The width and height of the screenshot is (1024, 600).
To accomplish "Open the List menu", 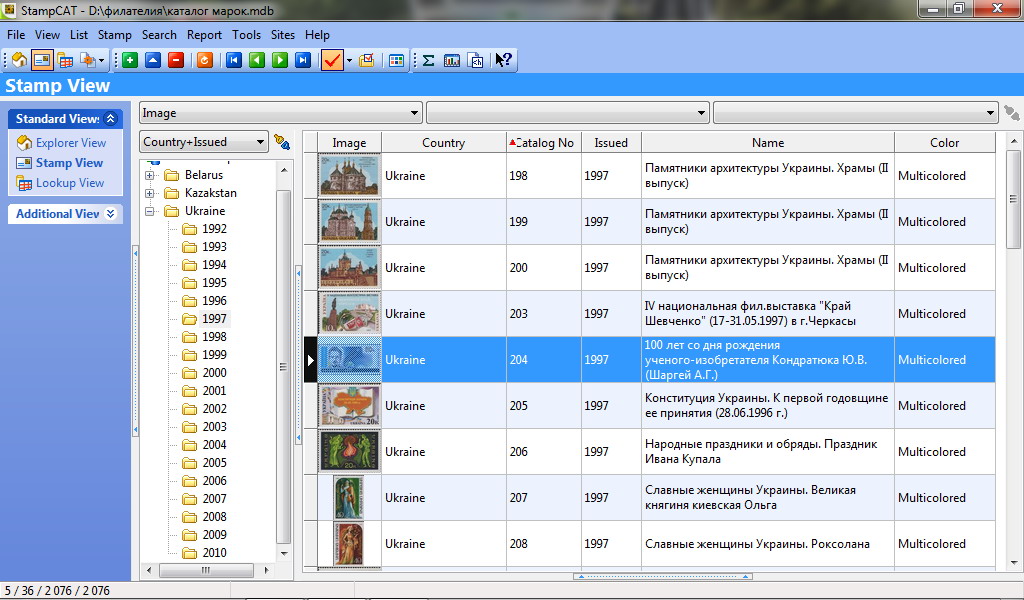I will [79, 35].
